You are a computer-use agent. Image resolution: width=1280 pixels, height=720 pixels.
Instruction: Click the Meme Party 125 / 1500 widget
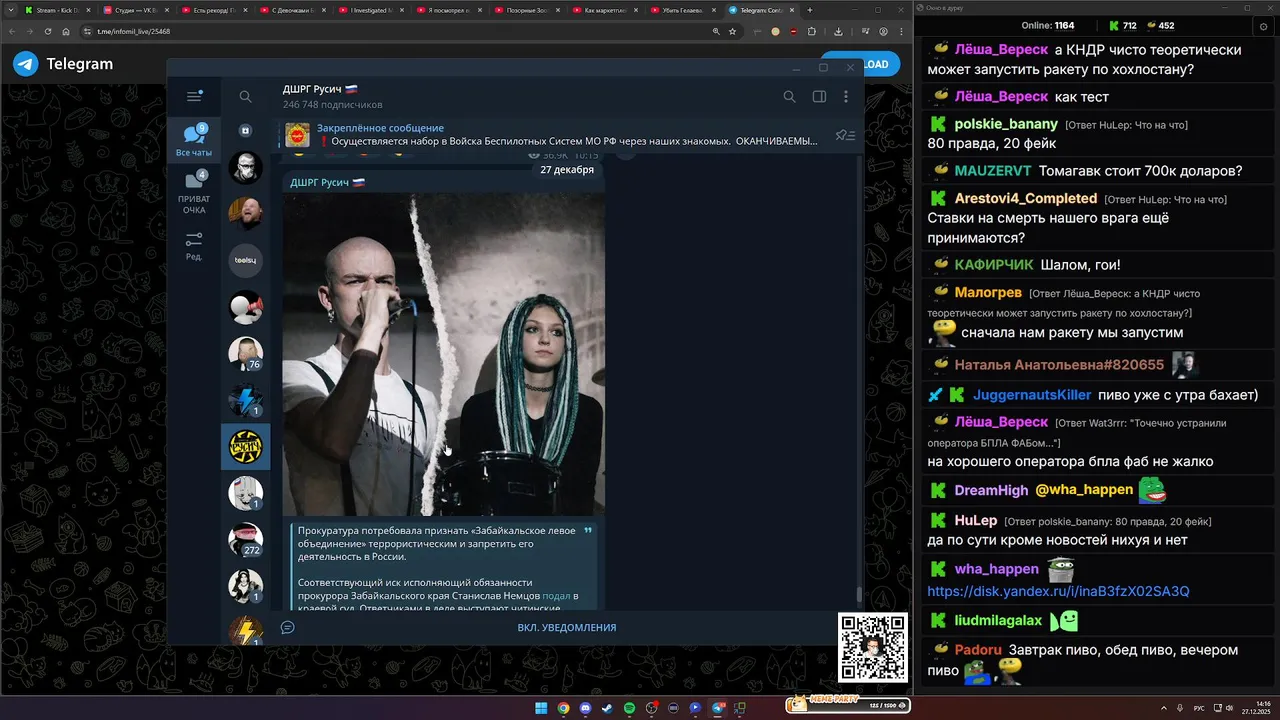(x=847, y=704)
